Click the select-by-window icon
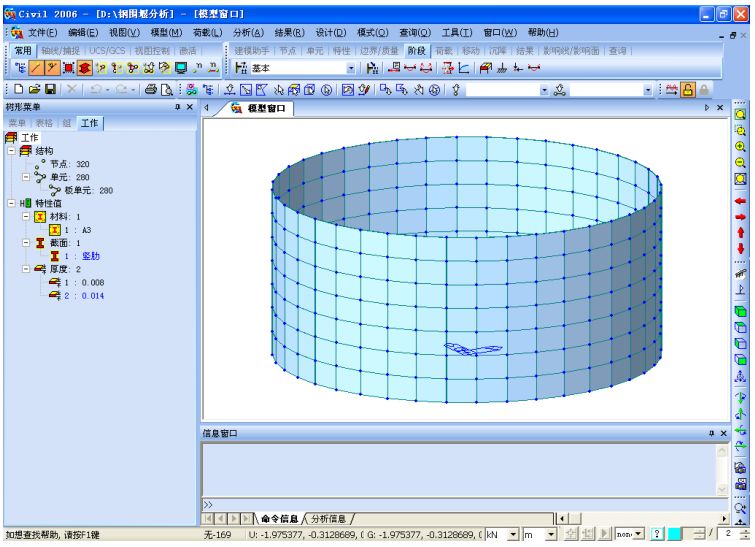The height and width of the screenshot is (547, 755). click(246, 90)
